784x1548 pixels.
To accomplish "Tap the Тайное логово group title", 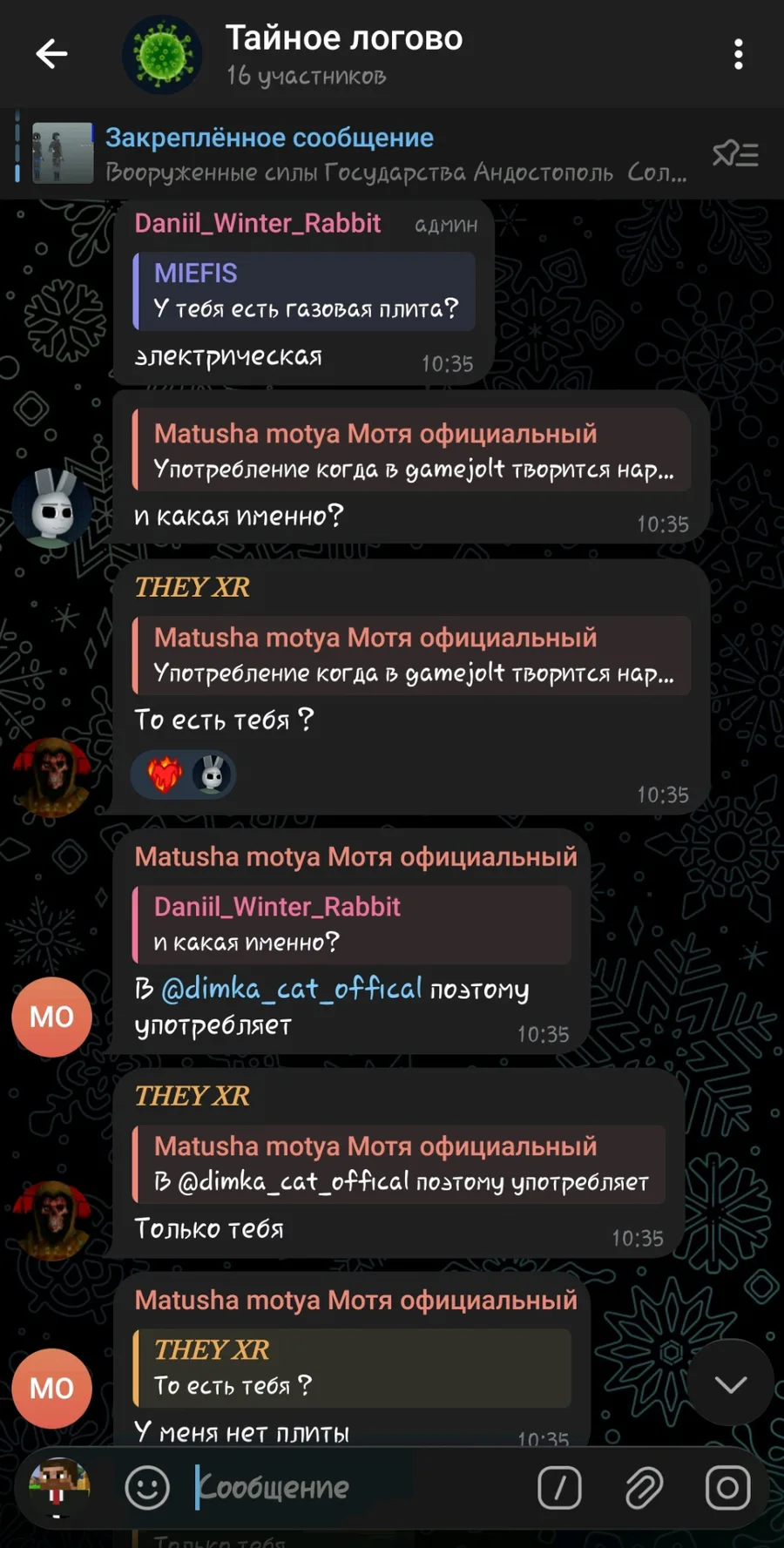I will pyautogui.click(x=344, y=37).
